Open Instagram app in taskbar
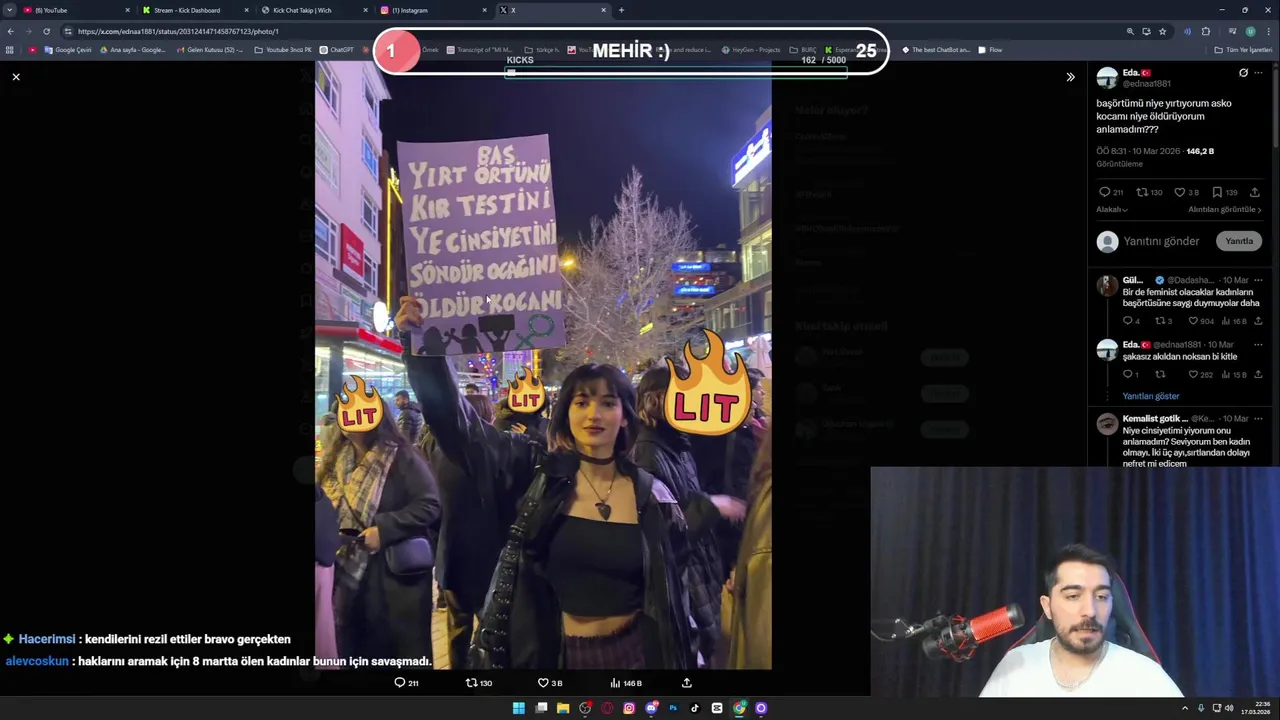This screenshot has height=720, width=1280. (629, 708)
